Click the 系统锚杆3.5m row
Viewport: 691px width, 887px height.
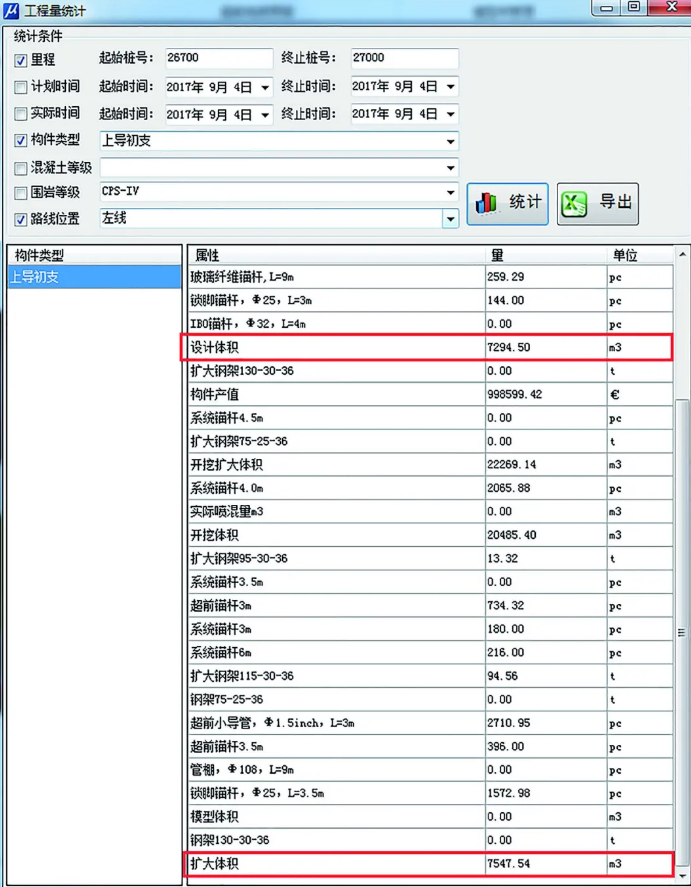[431, 582]
